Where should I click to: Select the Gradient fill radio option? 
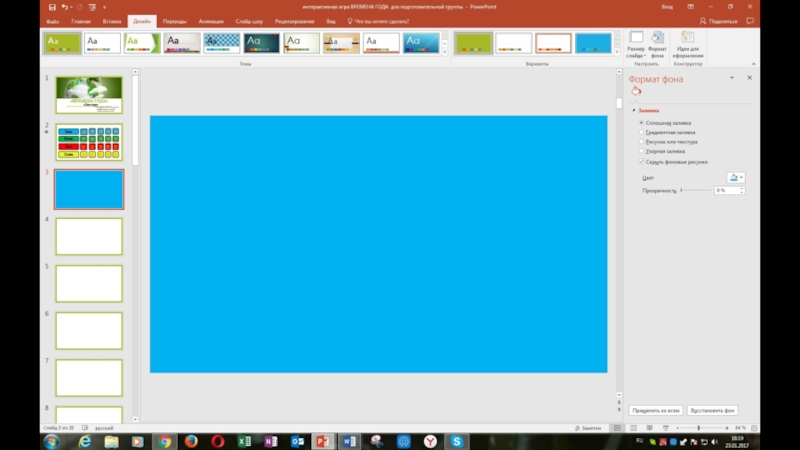pyautogui.click(x=641, y=132)
